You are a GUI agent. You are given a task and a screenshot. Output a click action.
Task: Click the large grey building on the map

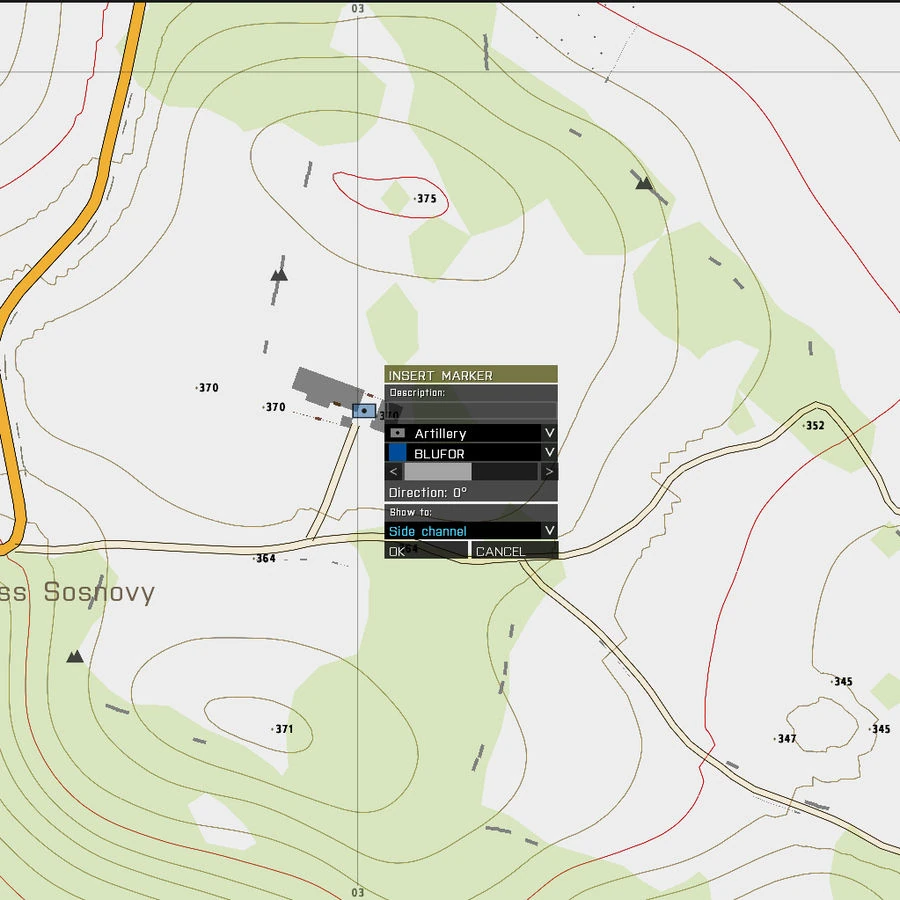tap(327, 387)
